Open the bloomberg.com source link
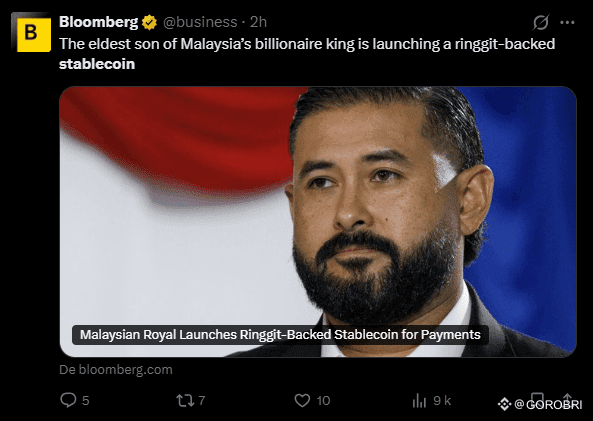593x421 pixels. point(116,370)
